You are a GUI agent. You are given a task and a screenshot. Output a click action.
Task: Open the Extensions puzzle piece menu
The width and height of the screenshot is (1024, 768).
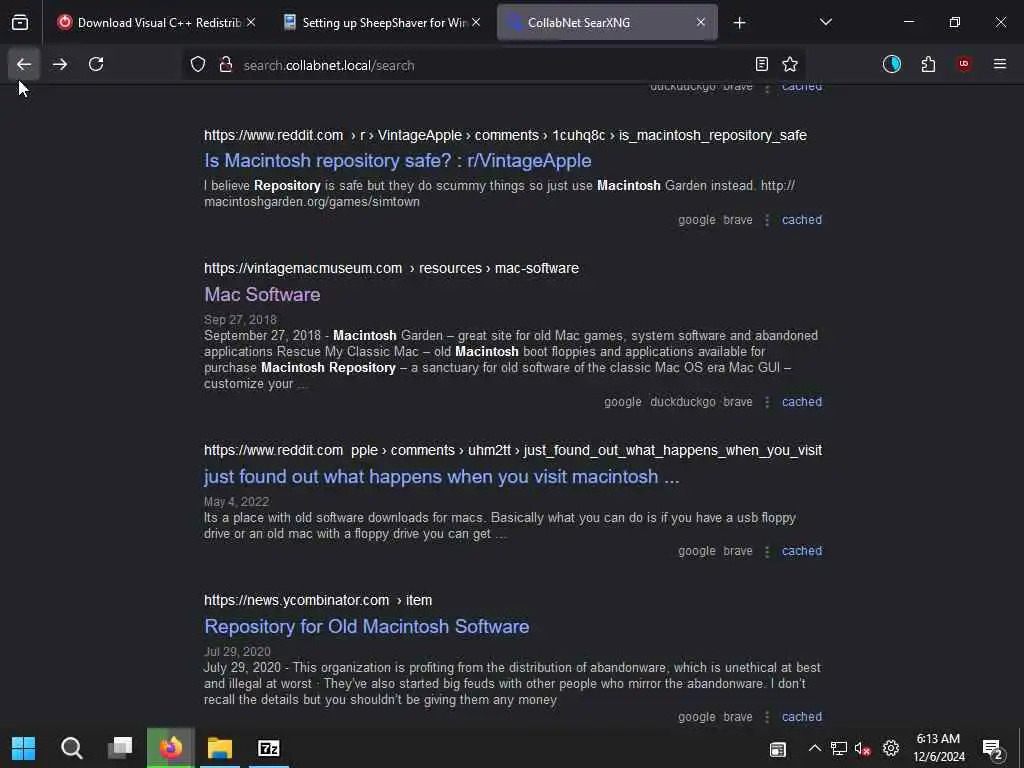click(928, 64)
